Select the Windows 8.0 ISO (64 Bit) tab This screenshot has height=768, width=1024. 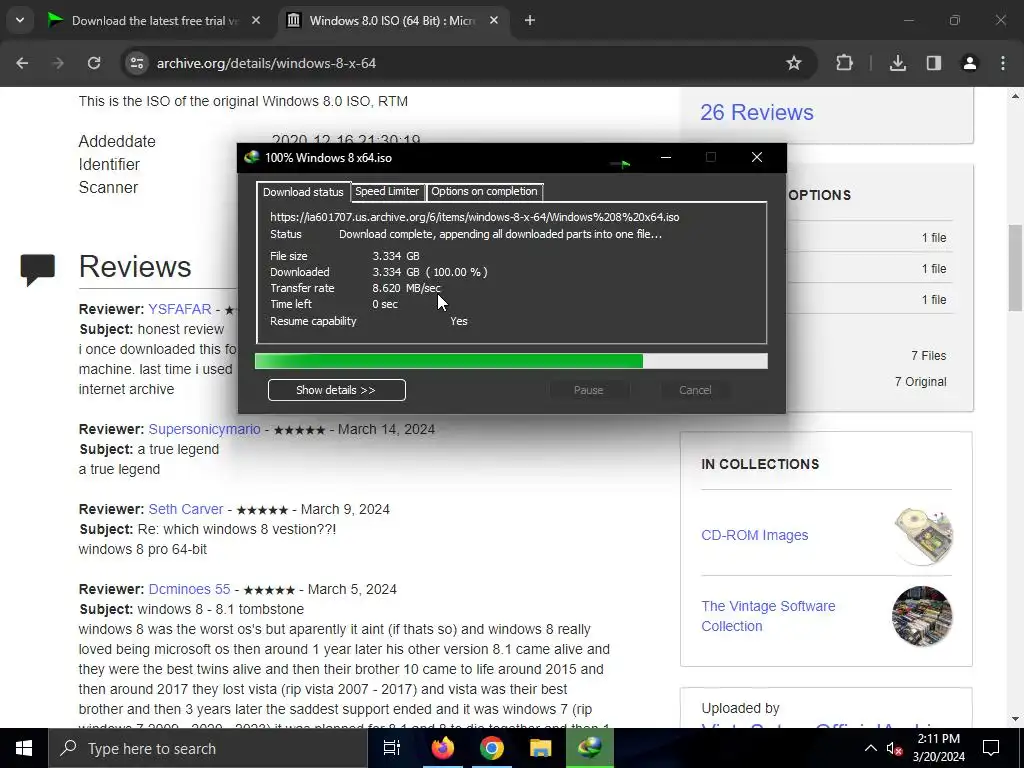[x=392, y=21]
